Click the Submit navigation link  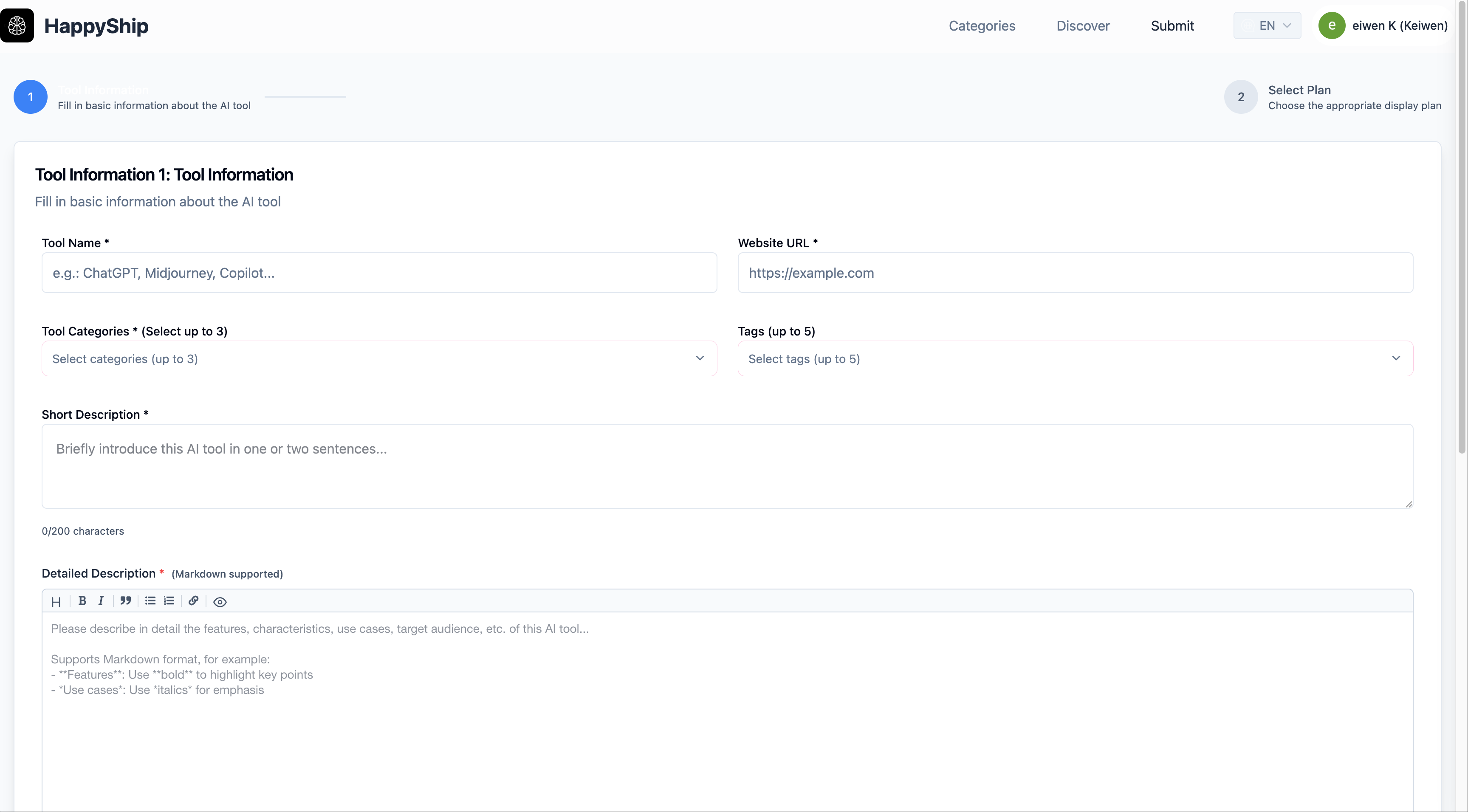pyautogui.click(x=1172, y=25)
